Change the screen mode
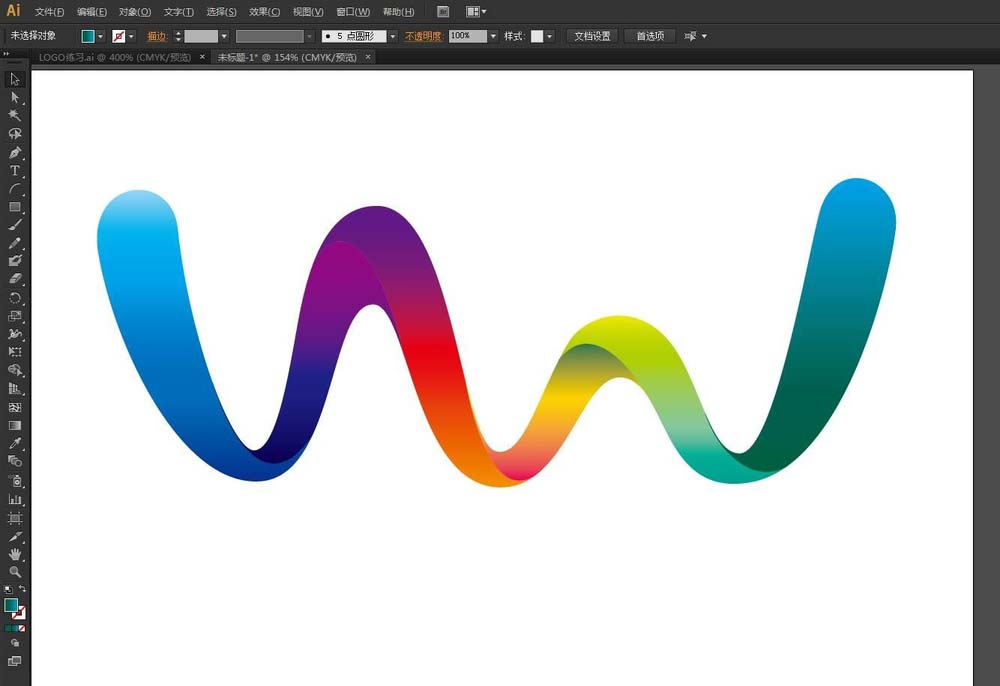The width and height of the screenshot is (1000, 686). click(x=15, y=661)
